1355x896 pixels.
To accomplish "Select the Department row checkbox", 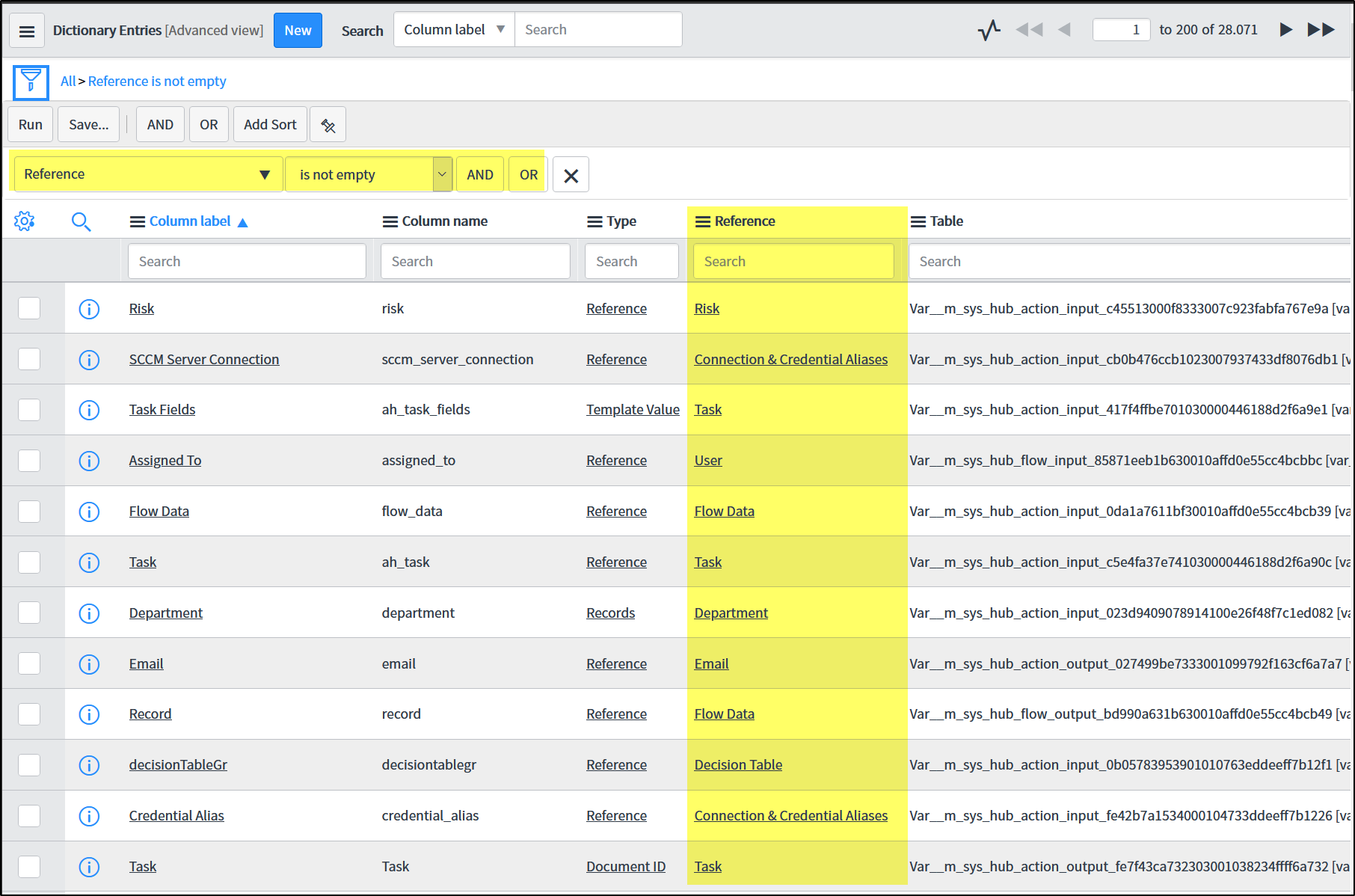I will pyautogui.click(x=29, y=613).
